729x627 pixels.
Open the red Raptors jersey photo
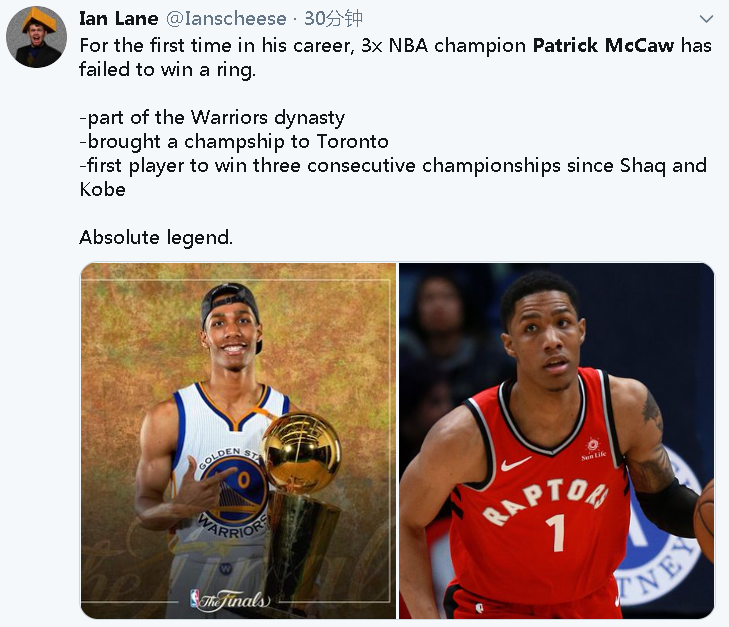(557, 441)
